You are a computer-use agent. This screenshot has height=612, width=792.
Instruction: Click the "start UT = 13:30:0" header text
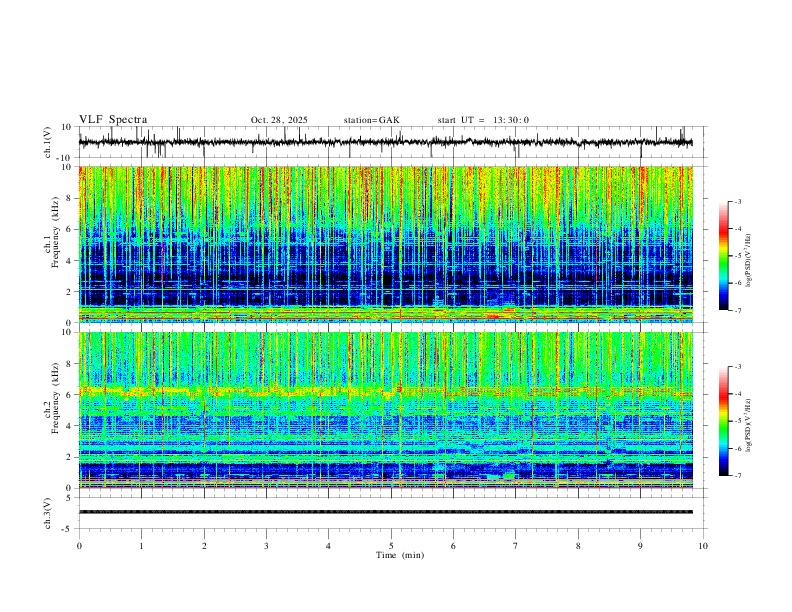pos(483,120)
